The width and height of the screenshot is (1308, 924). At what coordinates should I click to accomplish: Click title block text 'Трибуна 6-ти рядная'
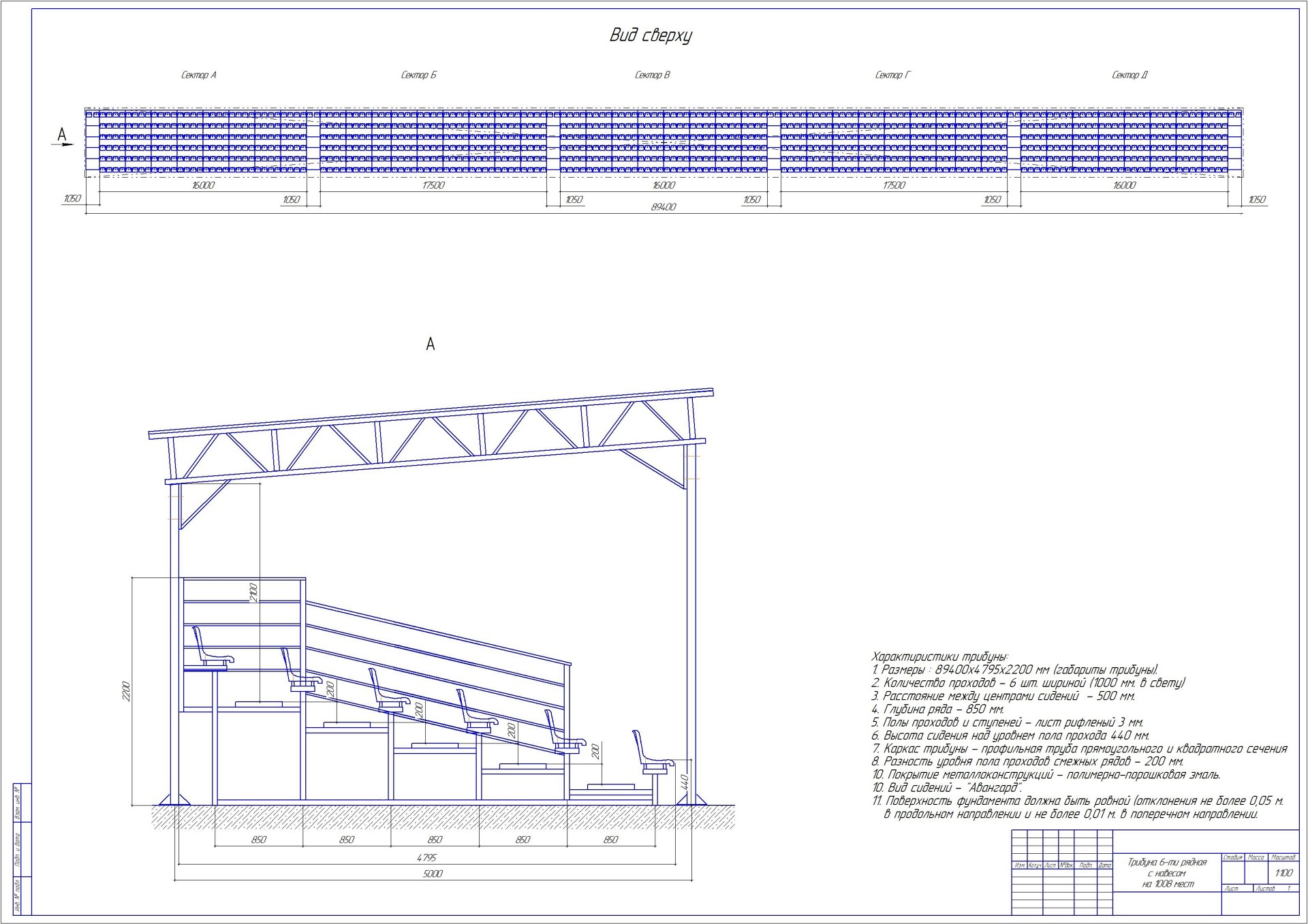click(x=1166, y=862)
